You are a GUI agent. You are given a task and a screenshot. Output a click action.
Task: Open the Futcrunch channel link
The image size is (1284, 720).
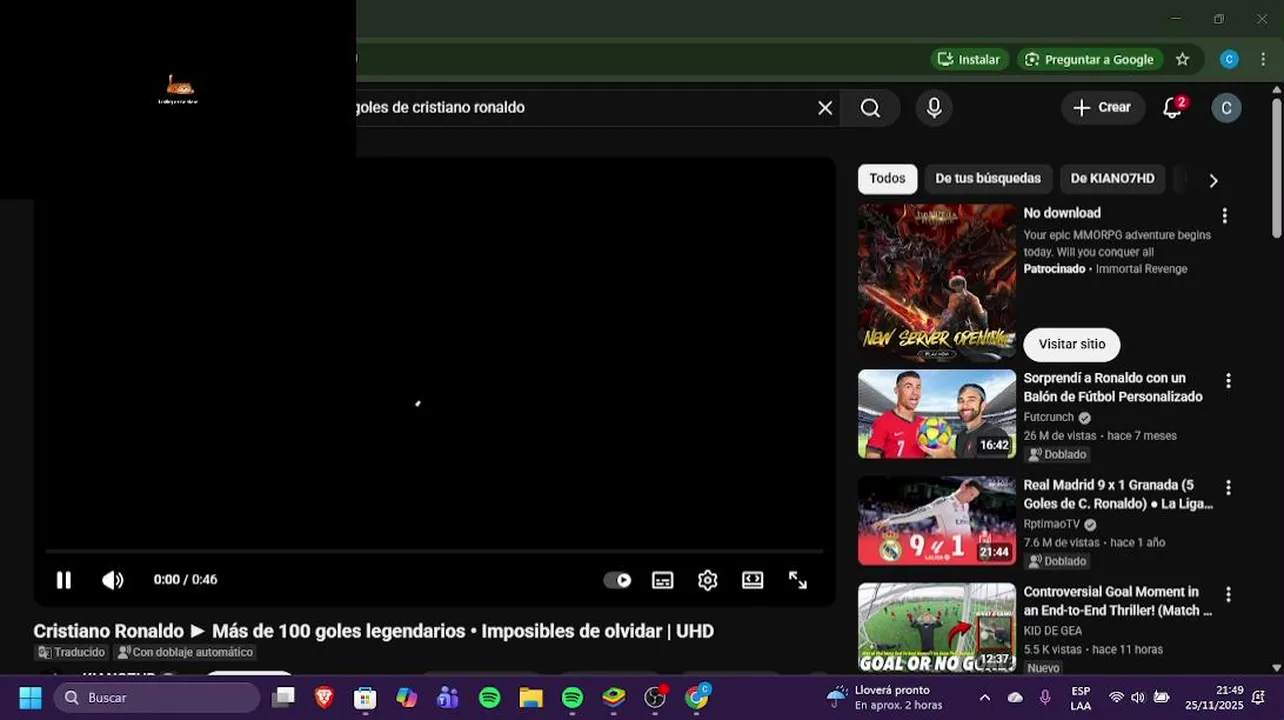(x=1048, y=418)
